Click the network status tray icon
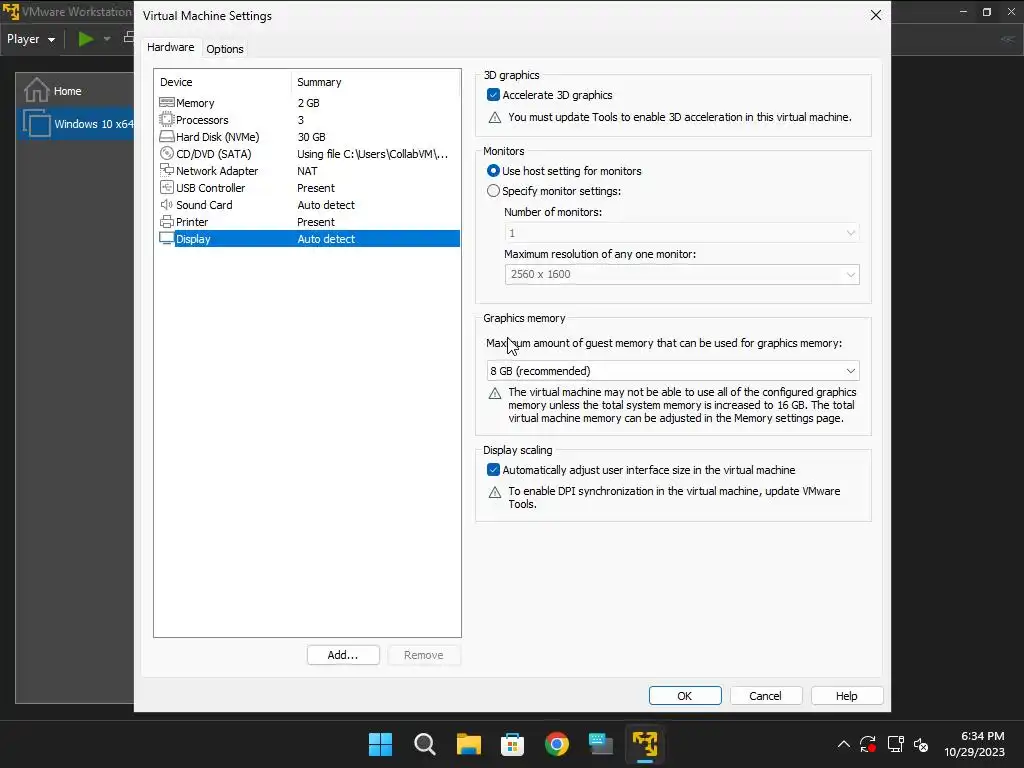The height and width of the screenshot is (768, 1024). [895, 744]
